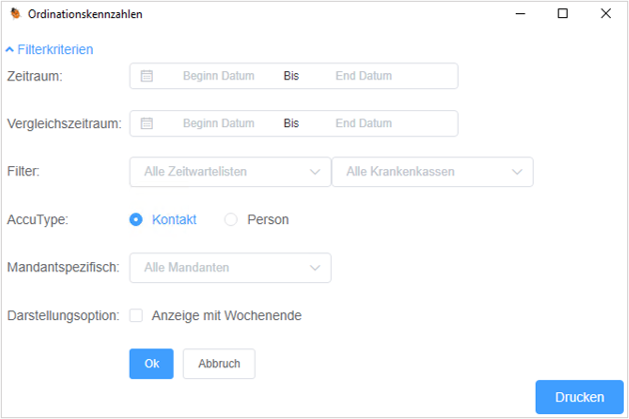Enable Anzeige mit Wochenende checkbox
The width and height of the screenshot is (629, 419).
[x=136, y=315]
